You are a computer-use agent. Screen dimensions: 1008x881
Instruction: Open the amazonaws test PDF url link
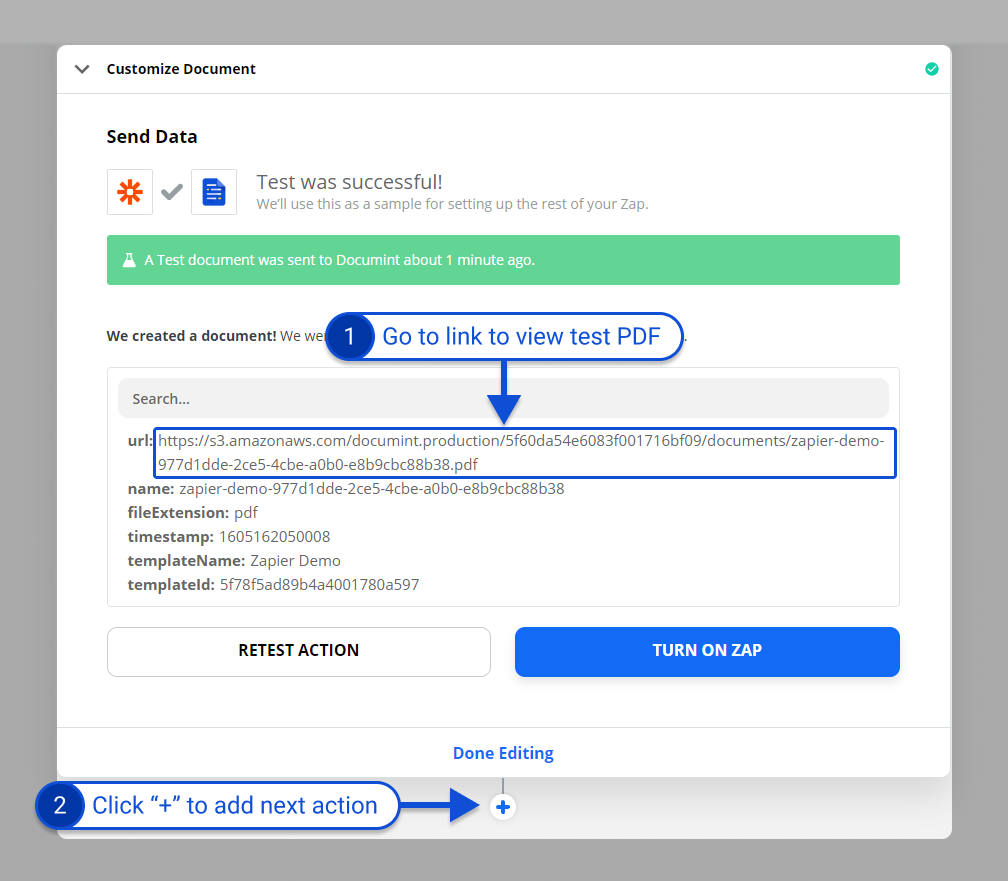(521, 453)
